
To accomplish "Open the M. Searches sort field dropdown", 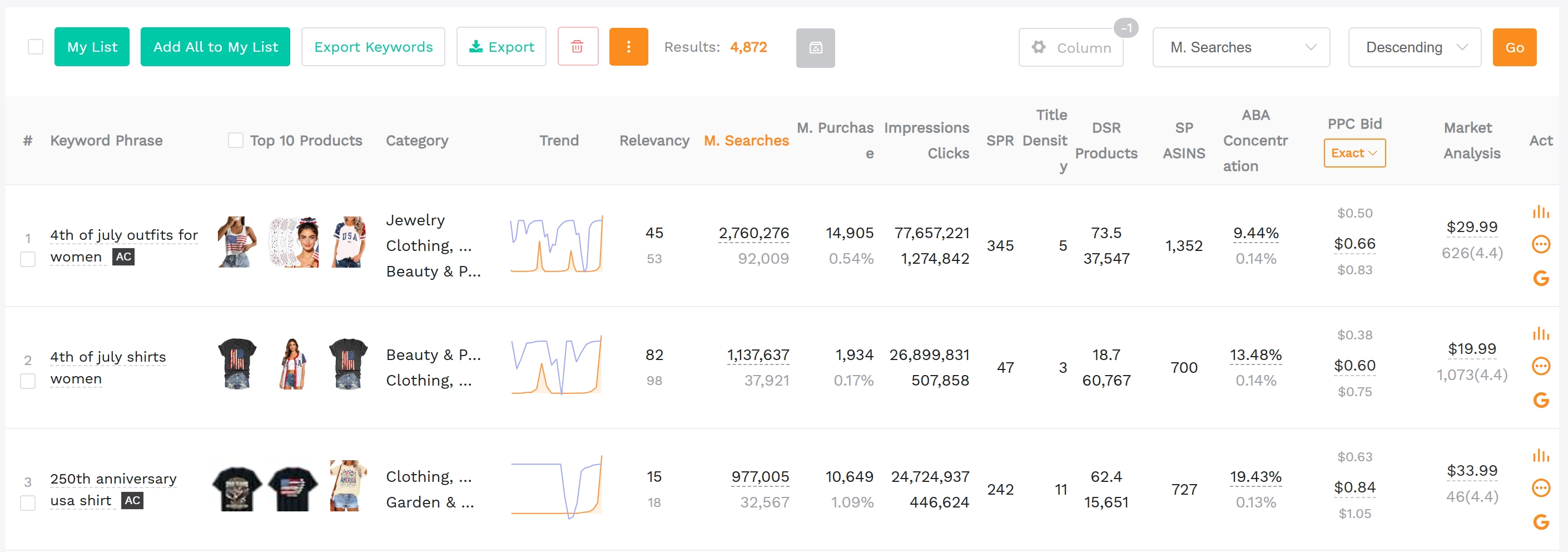I will (x=1240, y=47).
